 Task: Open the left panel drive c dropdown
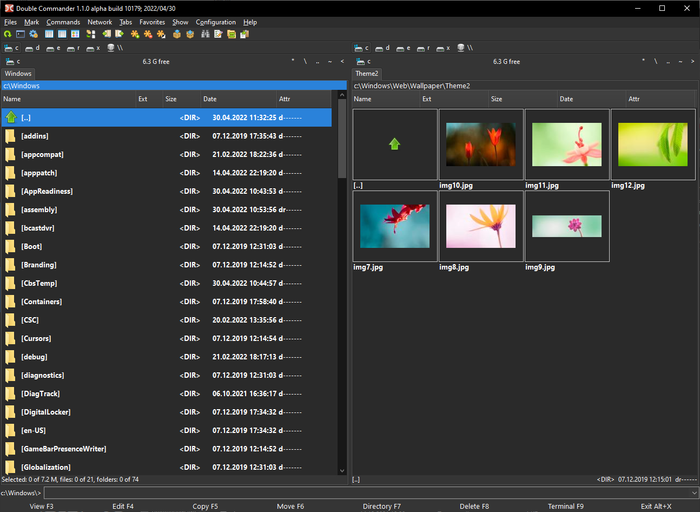(12, 61)
